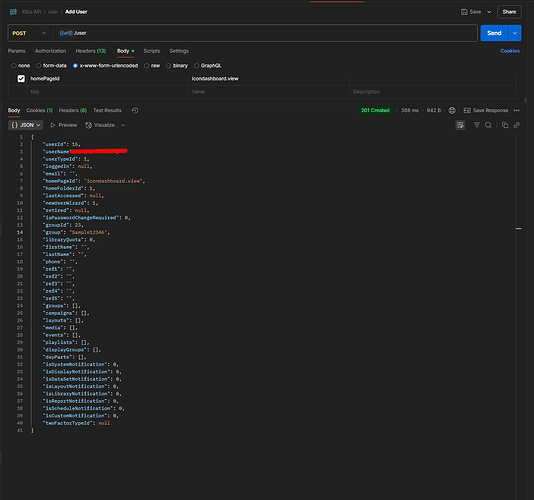Switch to the Authorization tab
Image resolution: width=534 pixels, height=500 pixels.
click(x=50, y=51)
